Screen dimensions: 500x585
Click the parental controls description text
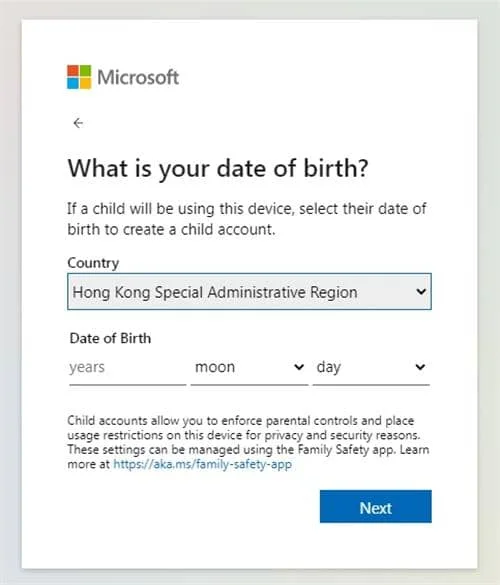pyautogui.click(x=248, y=442)
